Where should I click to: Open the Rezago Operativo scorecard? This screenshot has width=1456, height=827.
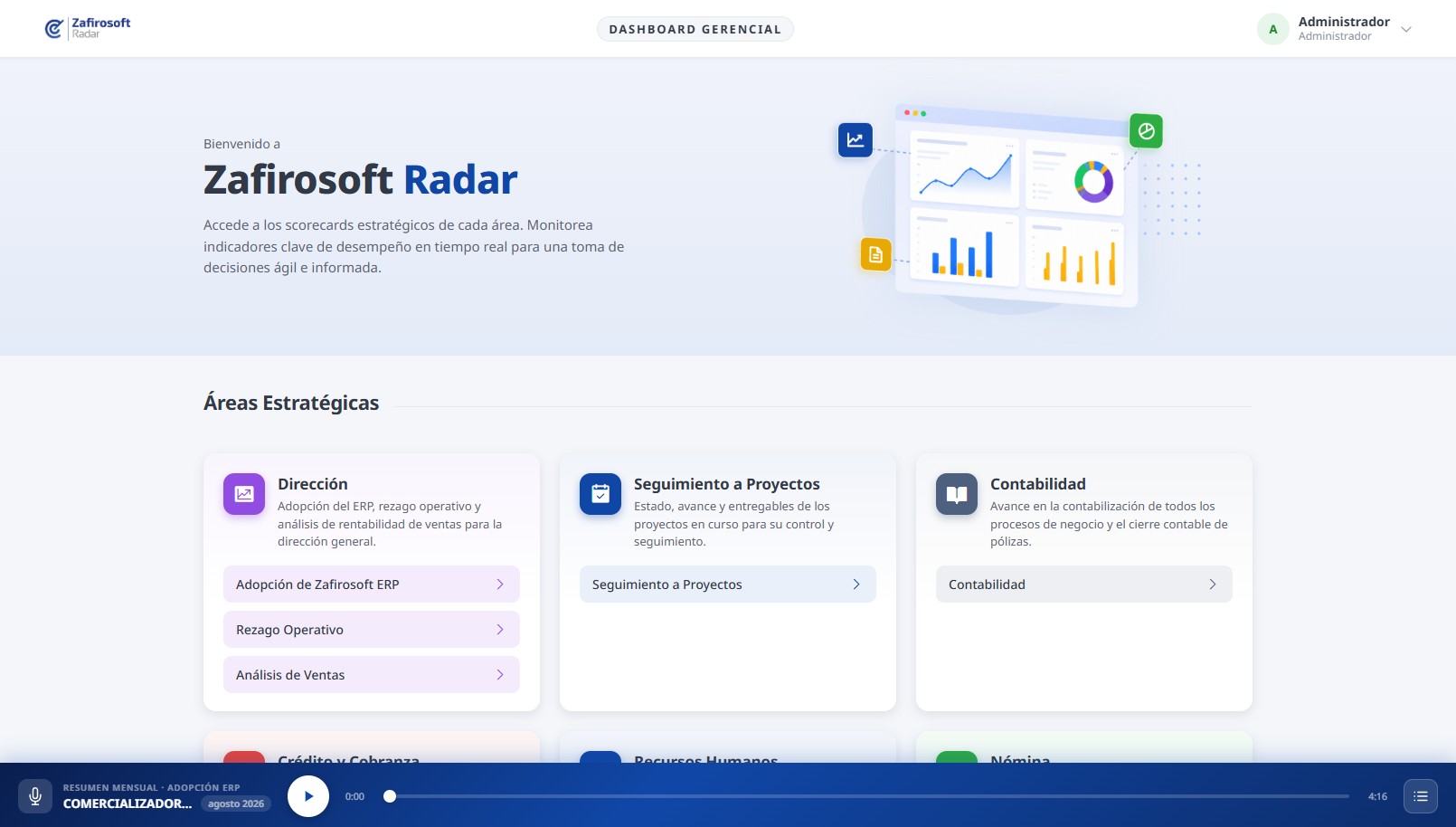(372, 630)
